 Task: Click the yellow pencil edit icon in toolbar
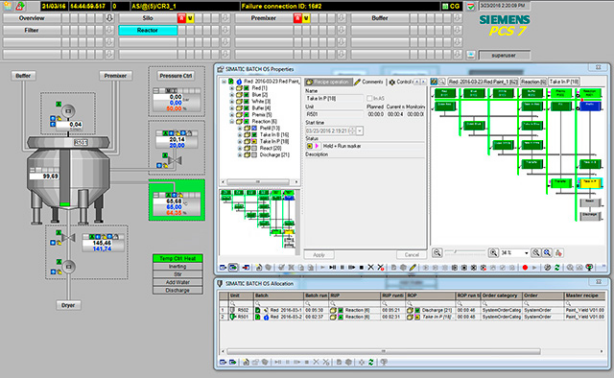(x=413, y=268)
